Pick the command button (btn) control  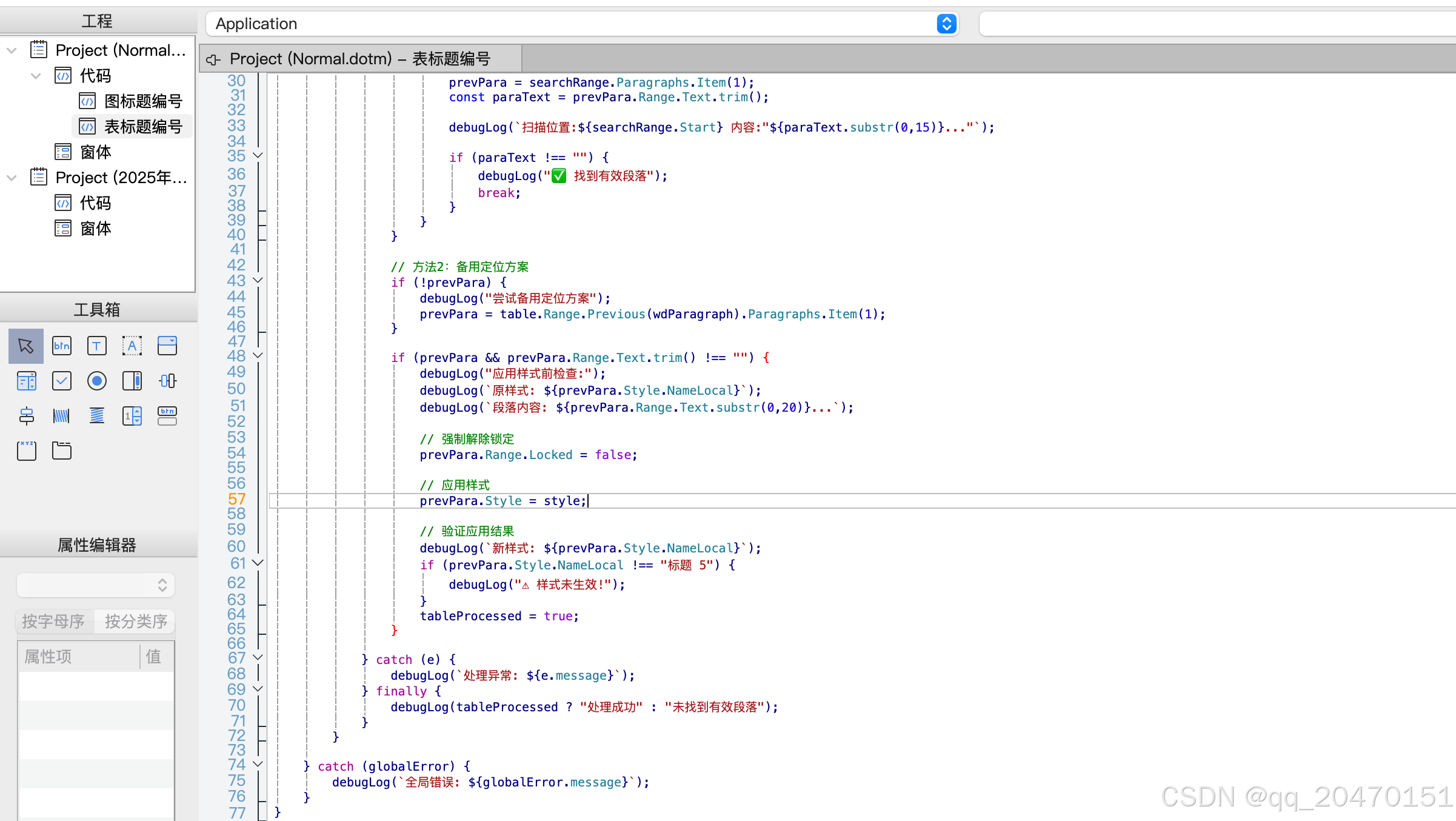tap(62, 346)
